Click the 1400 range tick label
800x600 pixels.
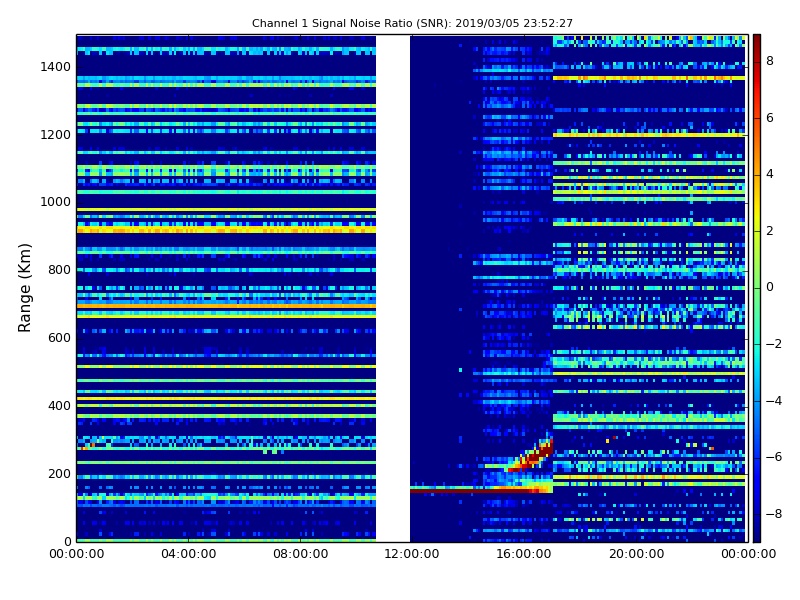pos(55,67)
